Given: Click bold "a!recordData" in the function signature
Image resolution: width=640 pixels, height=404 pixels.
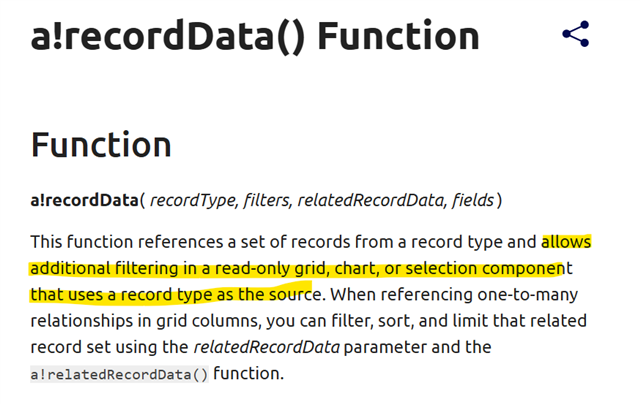Looking at the screenshot, I should [84, 201].
